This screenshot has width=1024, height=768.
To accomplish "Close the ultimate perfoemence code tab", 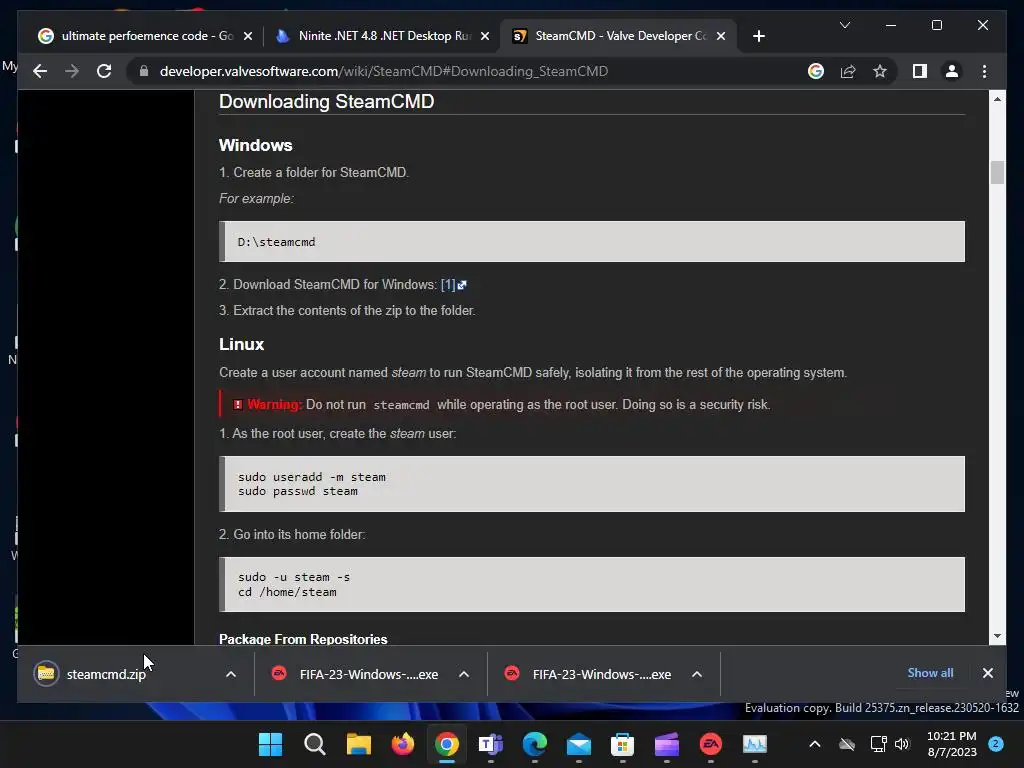I will click(x=248, y=36).
